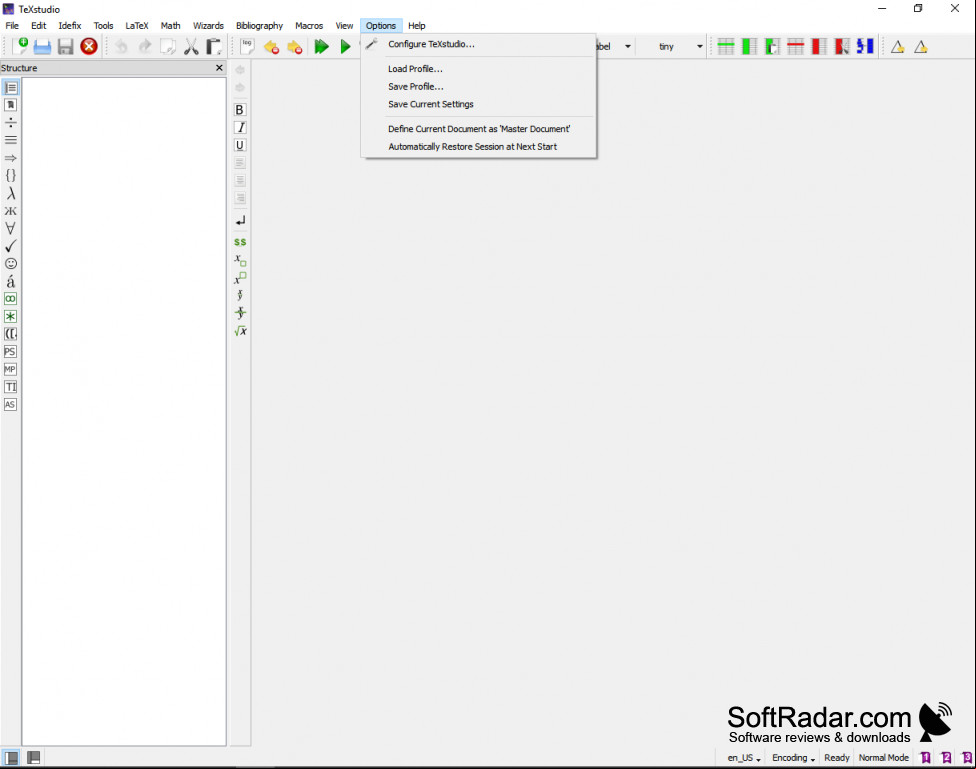
Task: Click the add table column icon with green vertical bar
Action: 749,46
